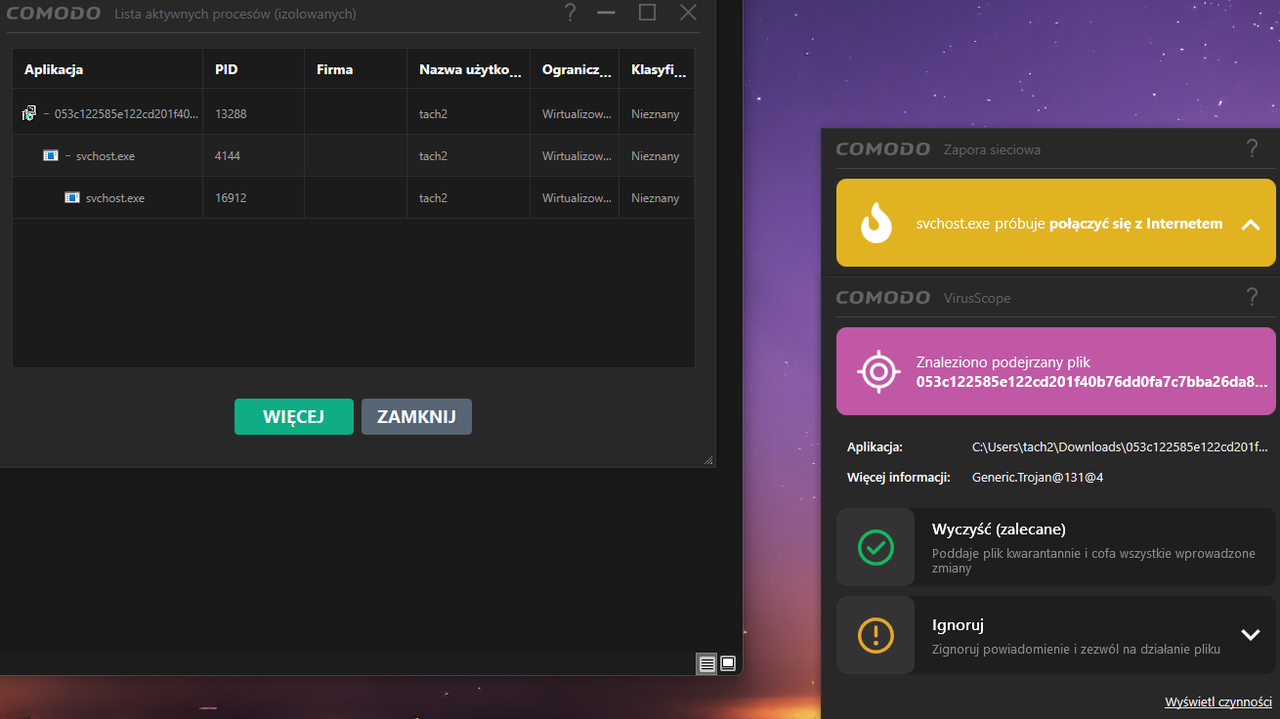Sort by the Nazwa użytkownika column header
This screenshot has height=719, width=1280.
[469, 70]
